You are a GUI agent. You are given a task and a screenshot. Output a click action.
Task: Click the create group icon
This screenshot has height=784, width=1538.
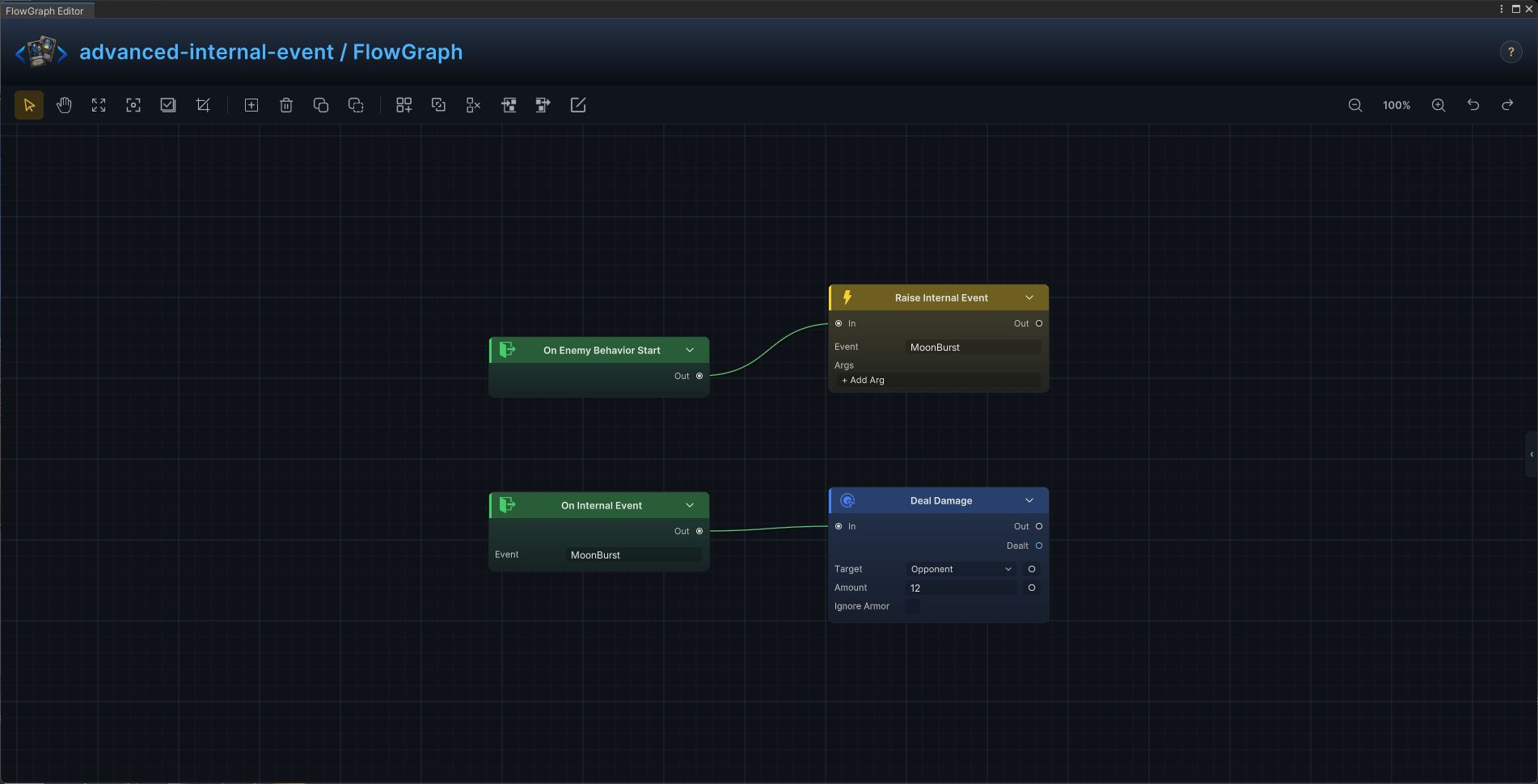404,105
